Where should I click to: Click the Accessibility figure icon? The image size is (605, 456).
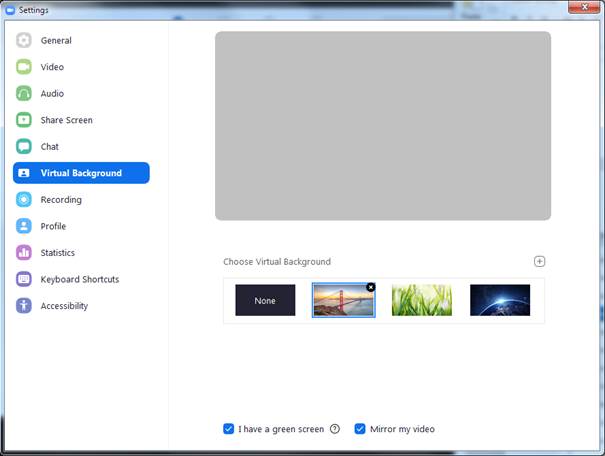tap(24, 306)
